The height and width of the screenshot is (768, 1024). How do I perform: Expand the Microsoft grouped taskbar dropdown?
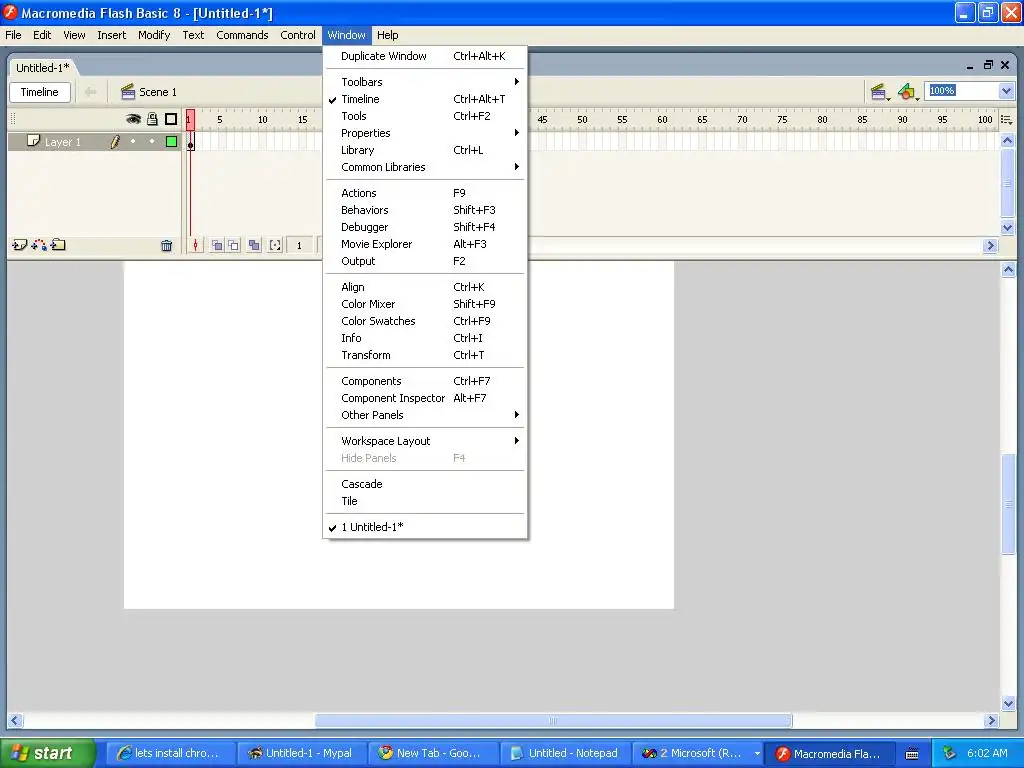coord(757,753)
